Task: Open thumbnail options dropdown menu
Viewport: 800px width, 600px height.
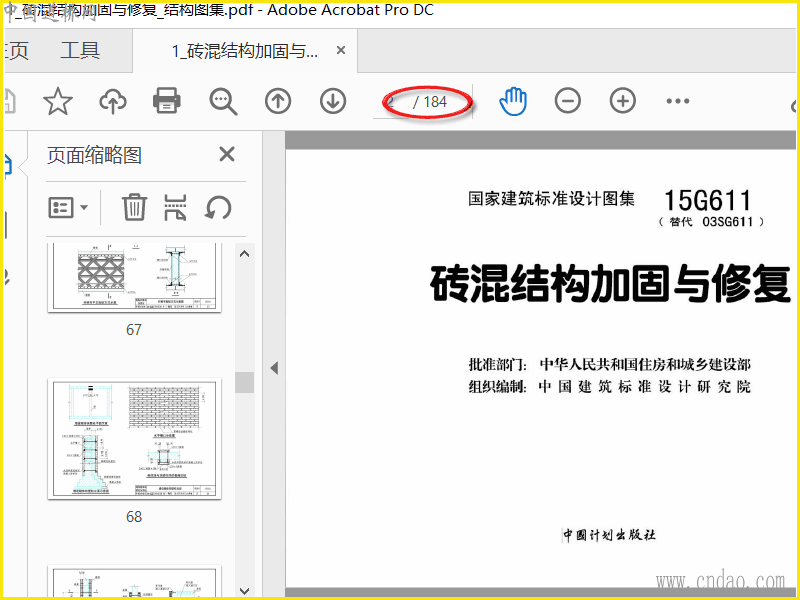Action: tap(68, 208)
